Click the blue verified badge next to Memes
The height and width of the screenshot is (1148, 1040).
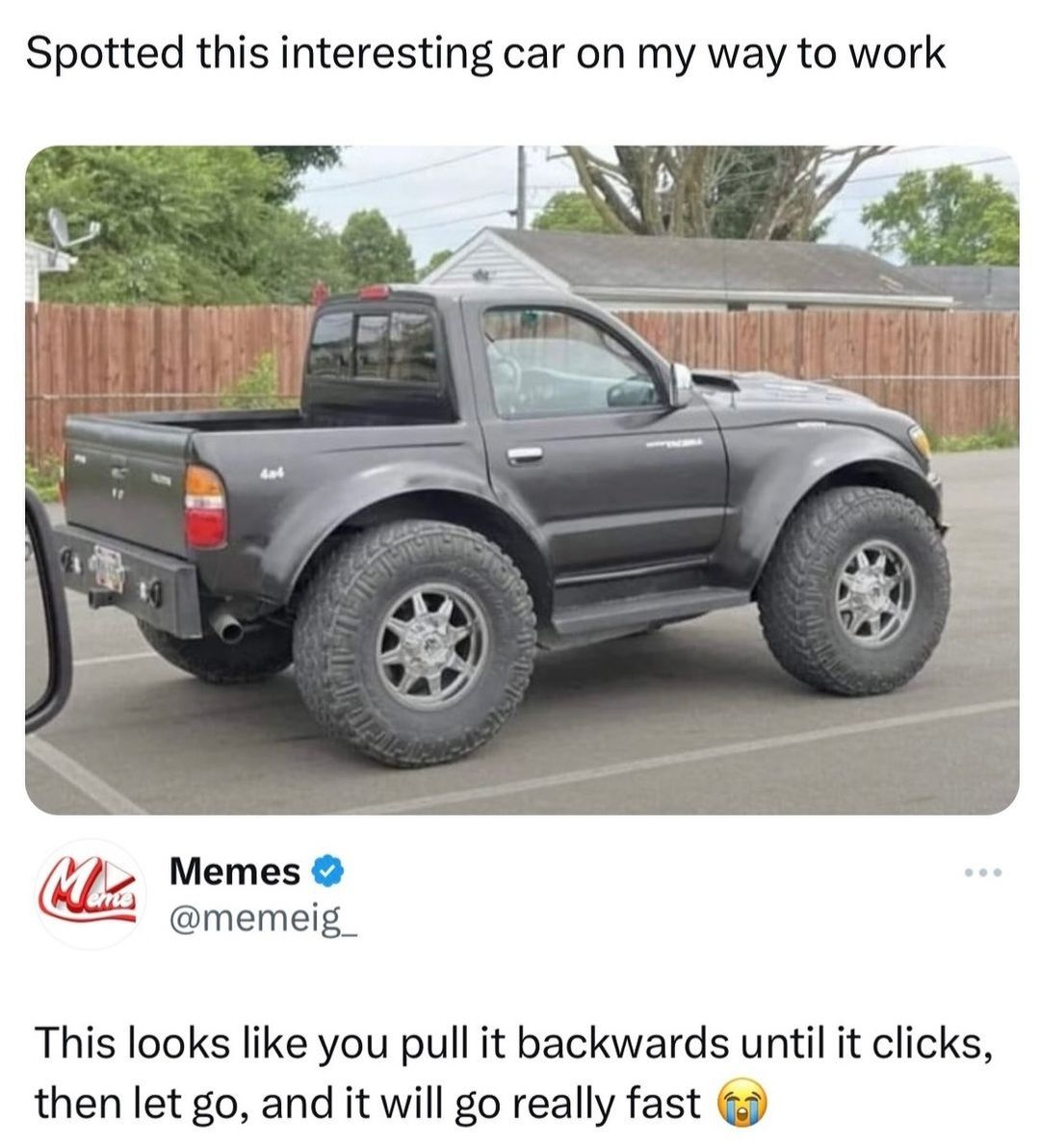(328, 872)
